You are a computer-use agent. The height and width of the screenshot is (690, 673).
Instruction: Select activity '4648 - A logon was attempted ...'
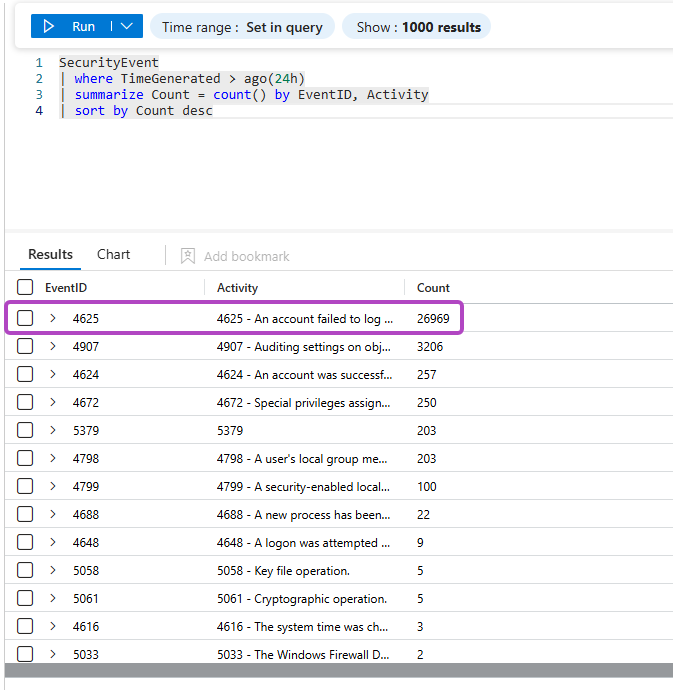(303, 543)
